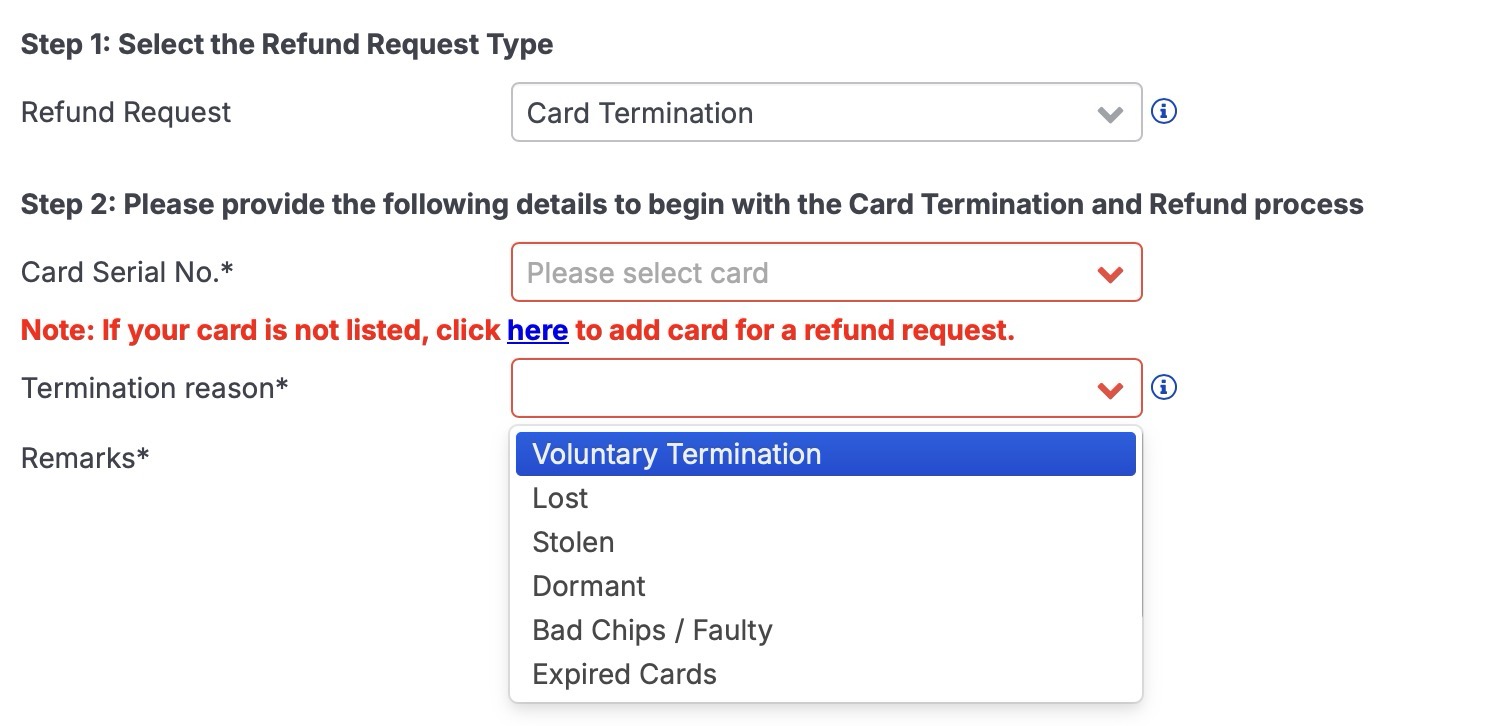Collapse the Termination reason dropdown field
Viewport: 1490px width, 726px height.
(826, 388)
